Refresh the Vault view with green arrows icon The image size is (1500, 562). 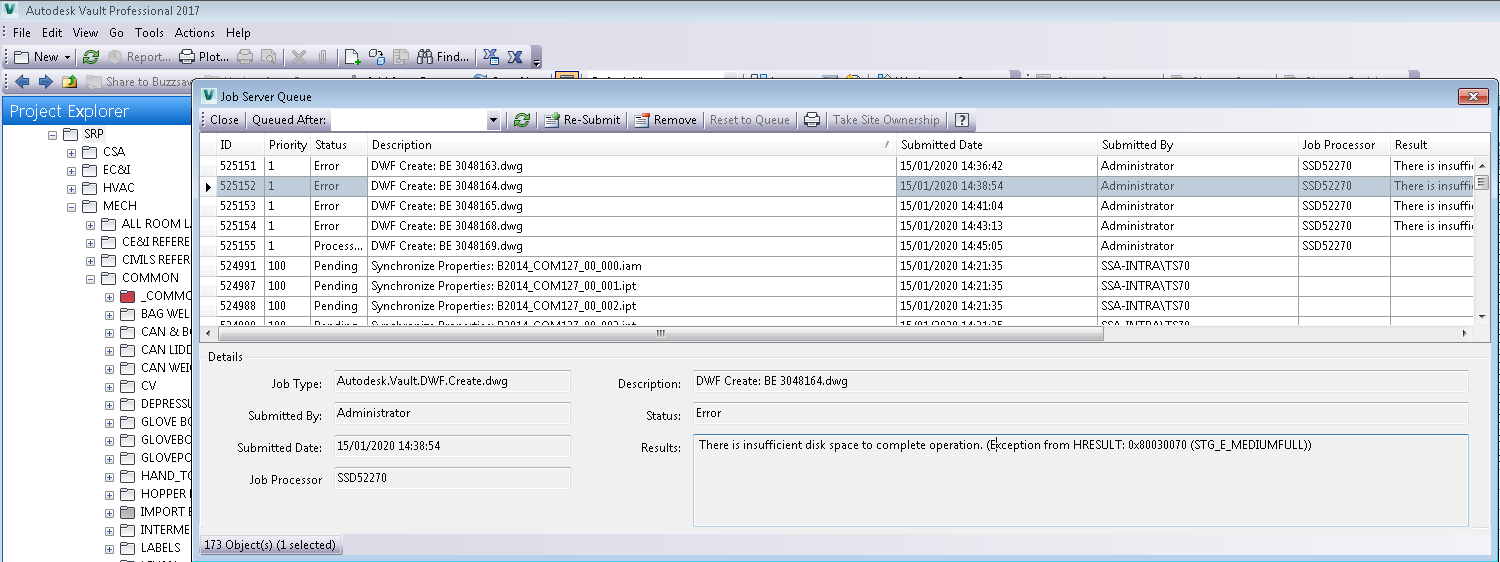click(91, 57)
